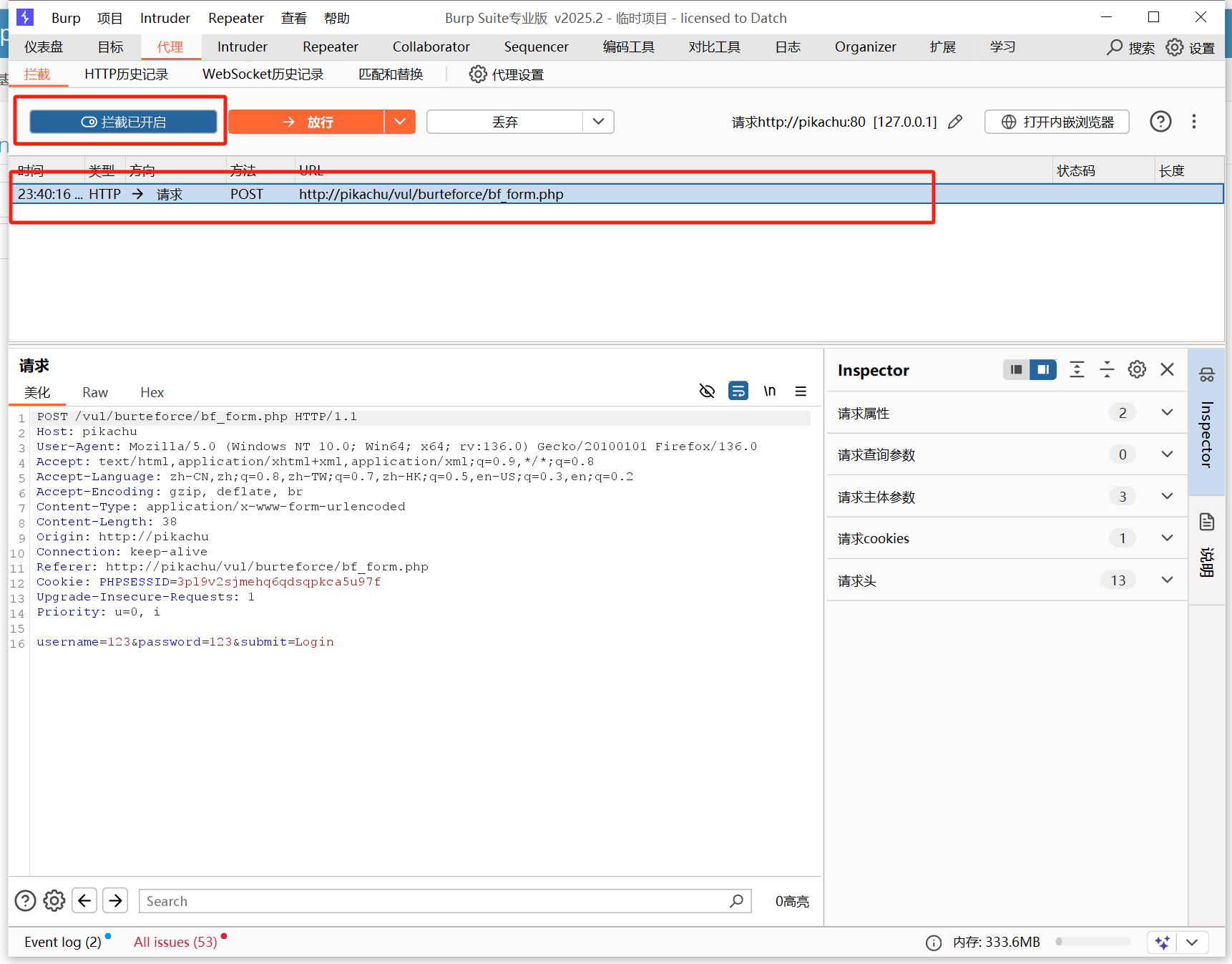Switch Inspector to side layout

click(1043, 369)
